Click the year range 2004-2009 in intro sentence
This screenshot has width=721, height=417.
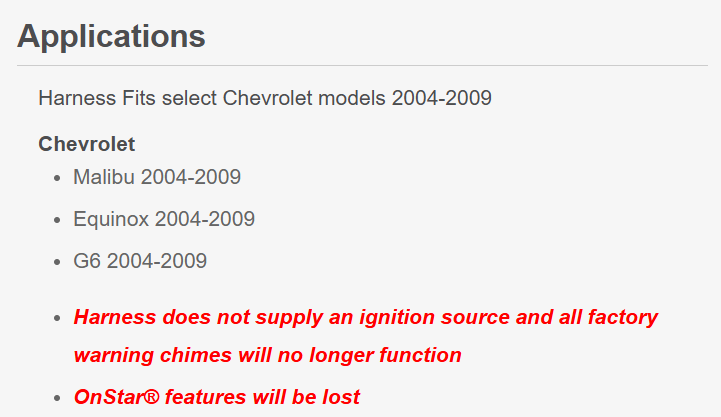[441, 98]
